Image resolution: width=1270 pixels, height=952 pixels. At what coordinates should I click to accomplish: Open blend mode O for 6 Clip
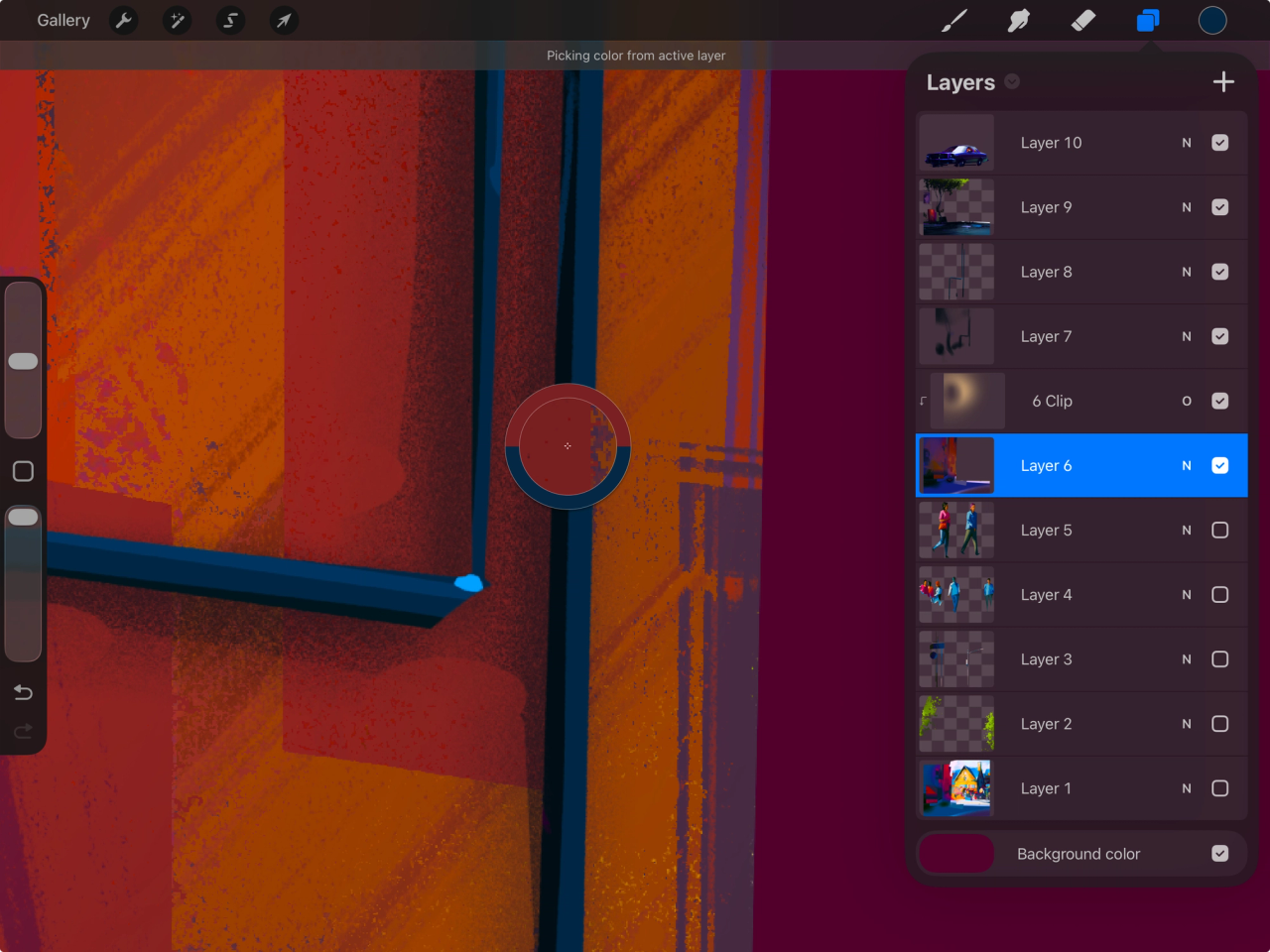click(x=1187, y=401)
